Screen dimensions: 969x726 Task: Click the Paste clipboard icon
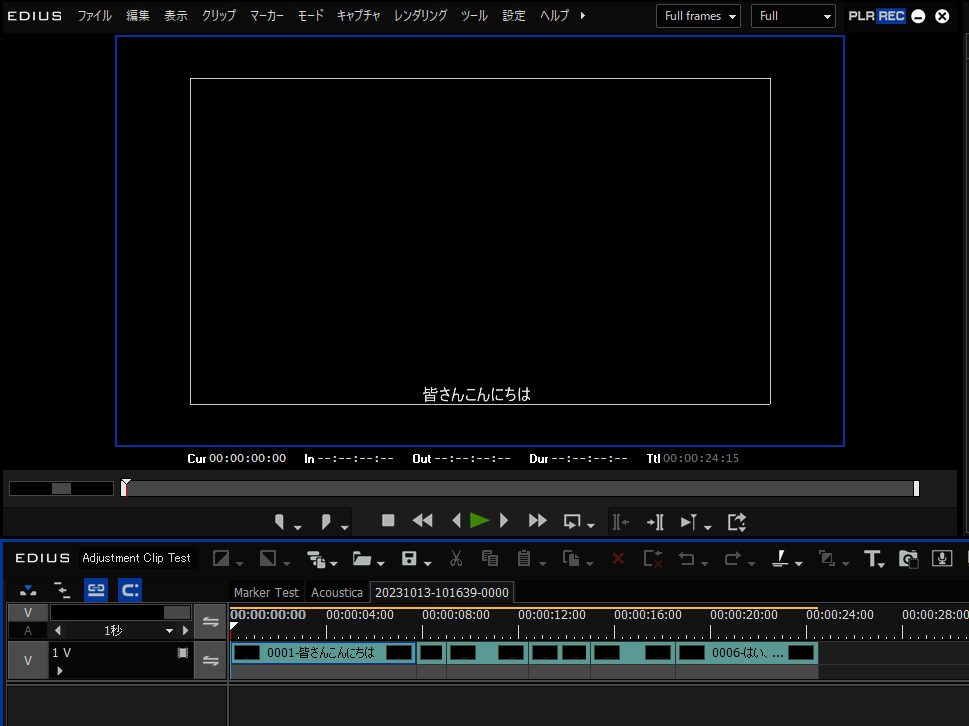coord(524,559)
